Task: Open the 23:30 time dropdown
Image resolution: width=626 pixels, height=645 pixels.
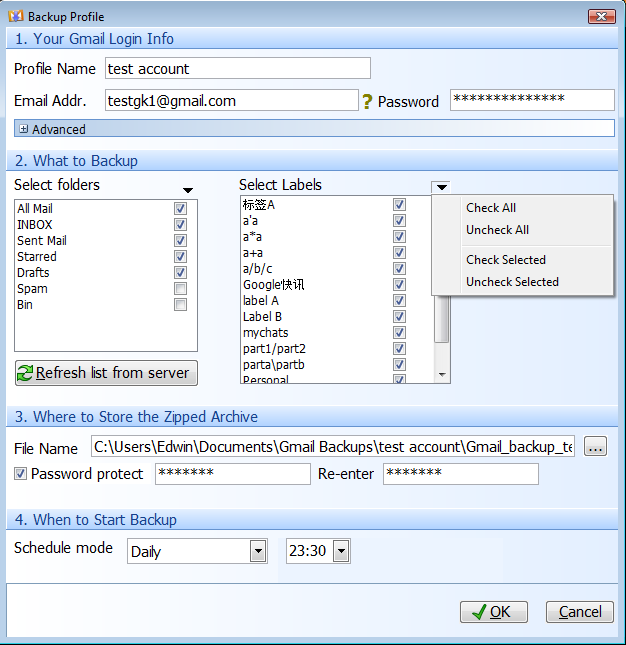Action: pos(341,551)
